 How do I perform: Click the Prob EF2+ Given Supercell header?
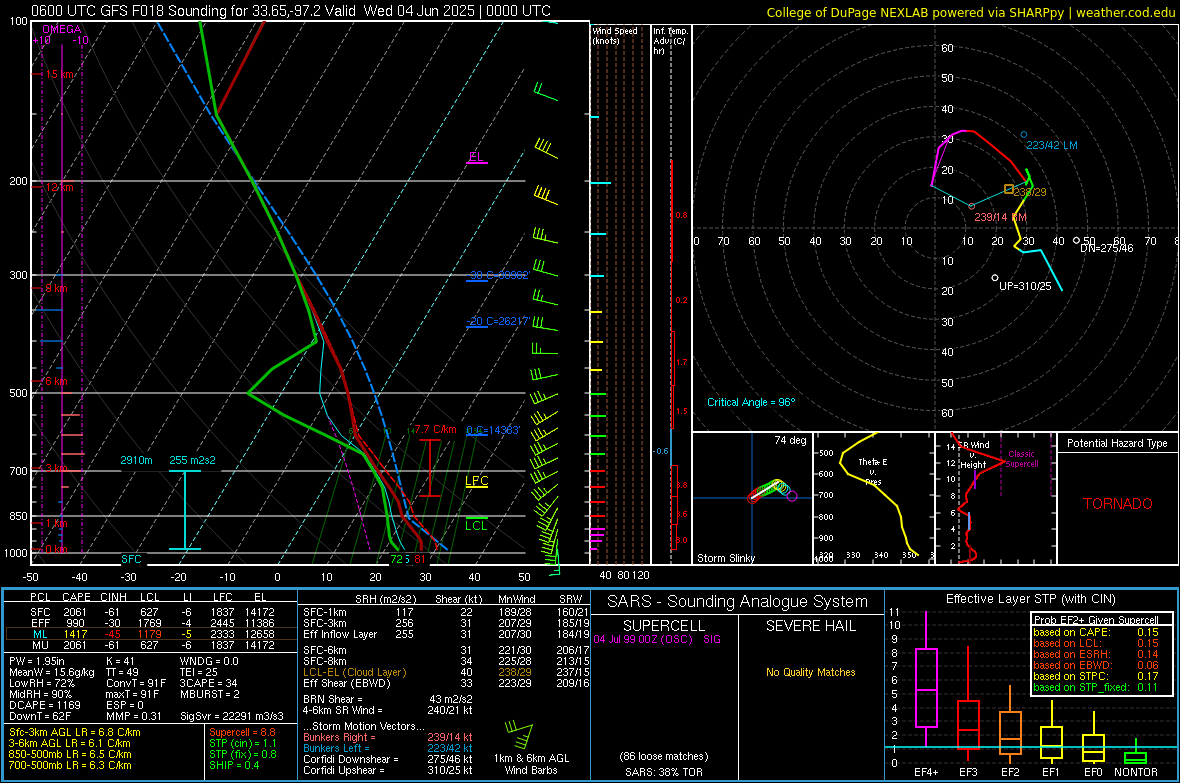pos(1096,620)
